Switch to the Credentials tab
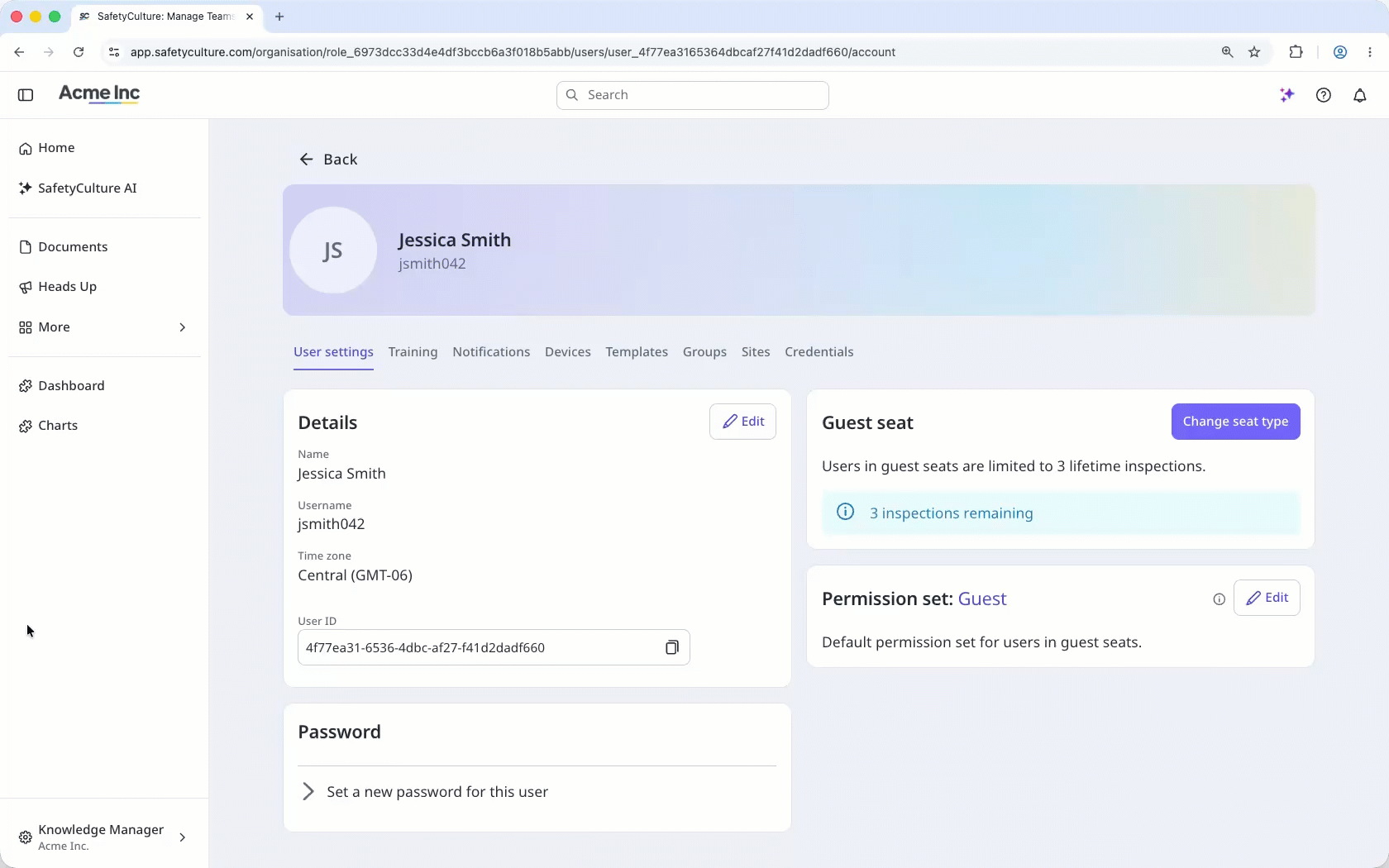Image resolution: width=1389 pixels, height=868 pixels. coord(819,352)
